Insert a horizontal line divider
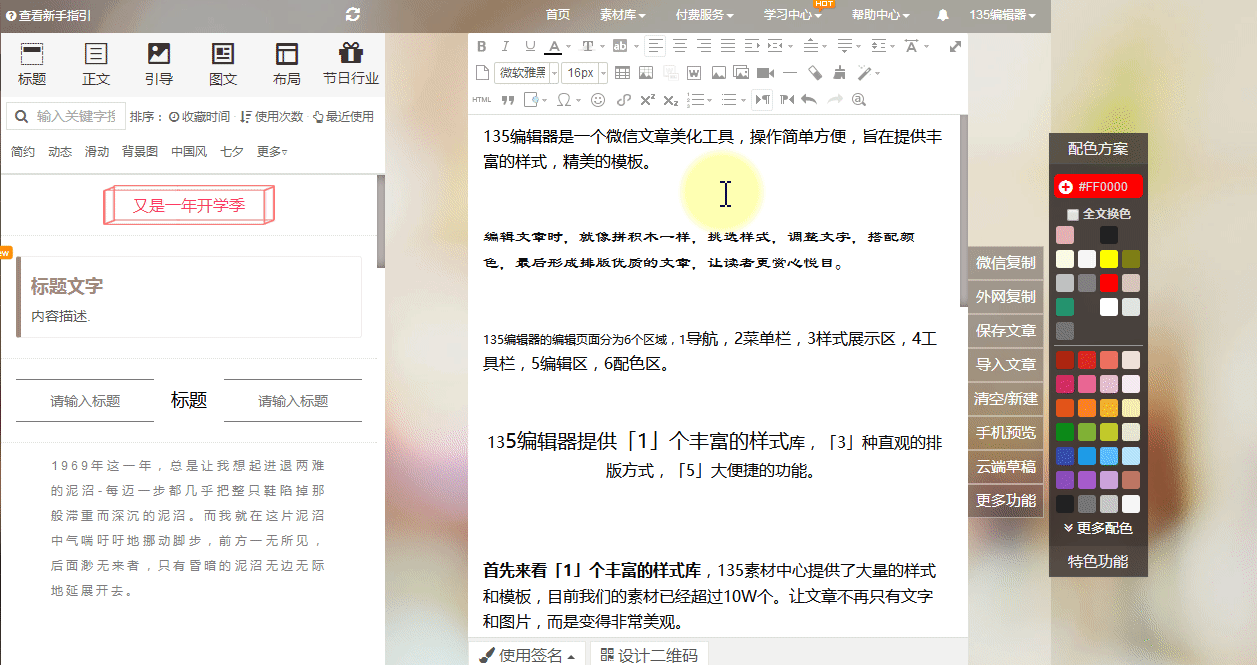This screenshot has width=1257, height=665. pyautogui.click(x=790, y=72)
